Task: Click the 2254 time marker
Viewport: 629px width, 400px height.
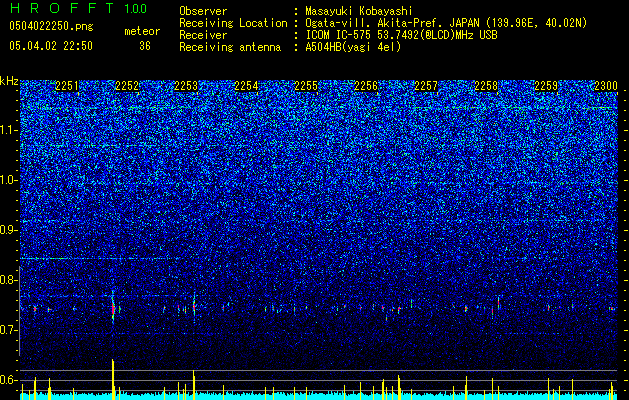Action: click(x=246, y=86)
